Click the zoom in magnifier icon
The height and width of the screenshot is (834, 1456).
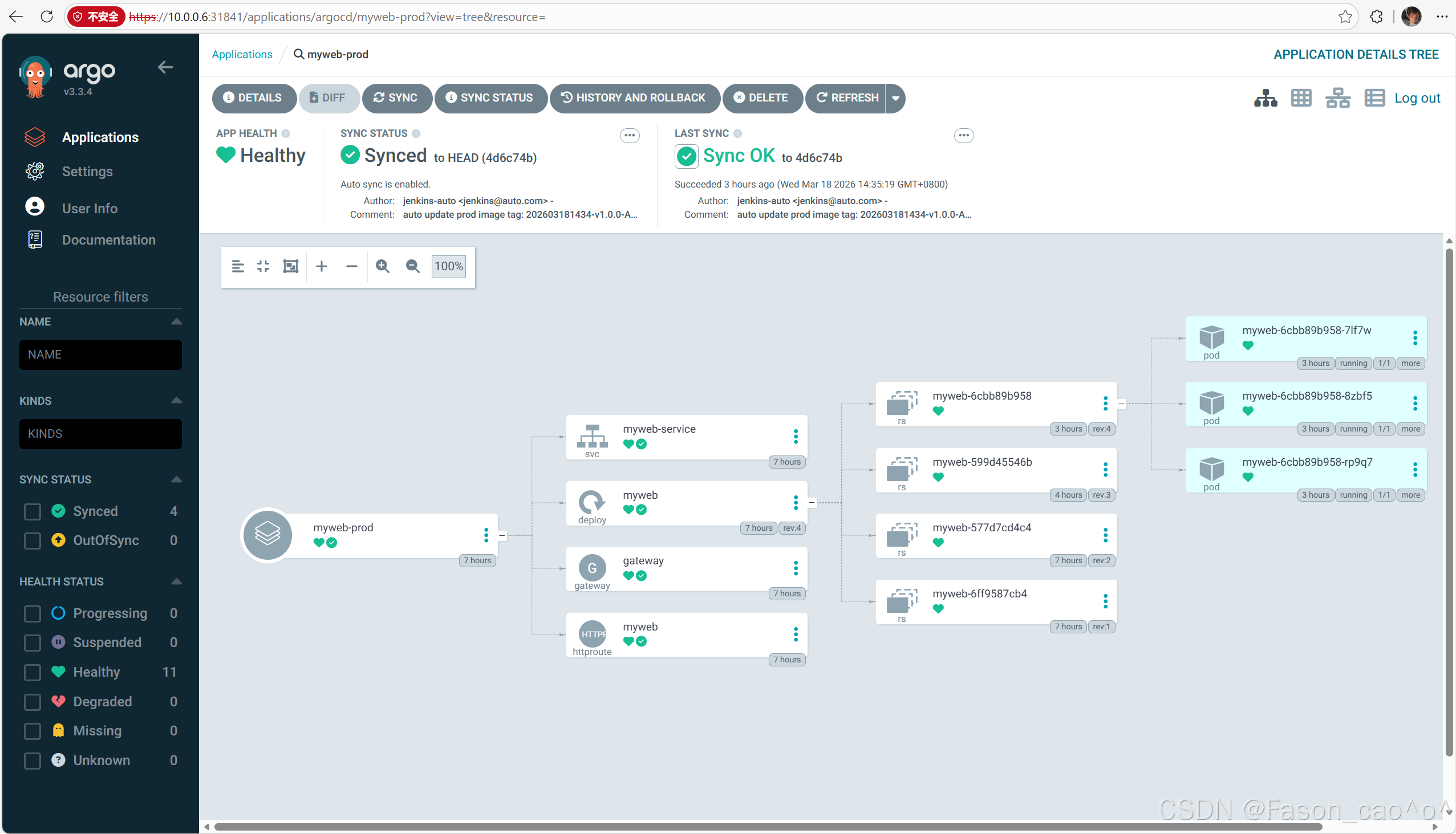382,266
